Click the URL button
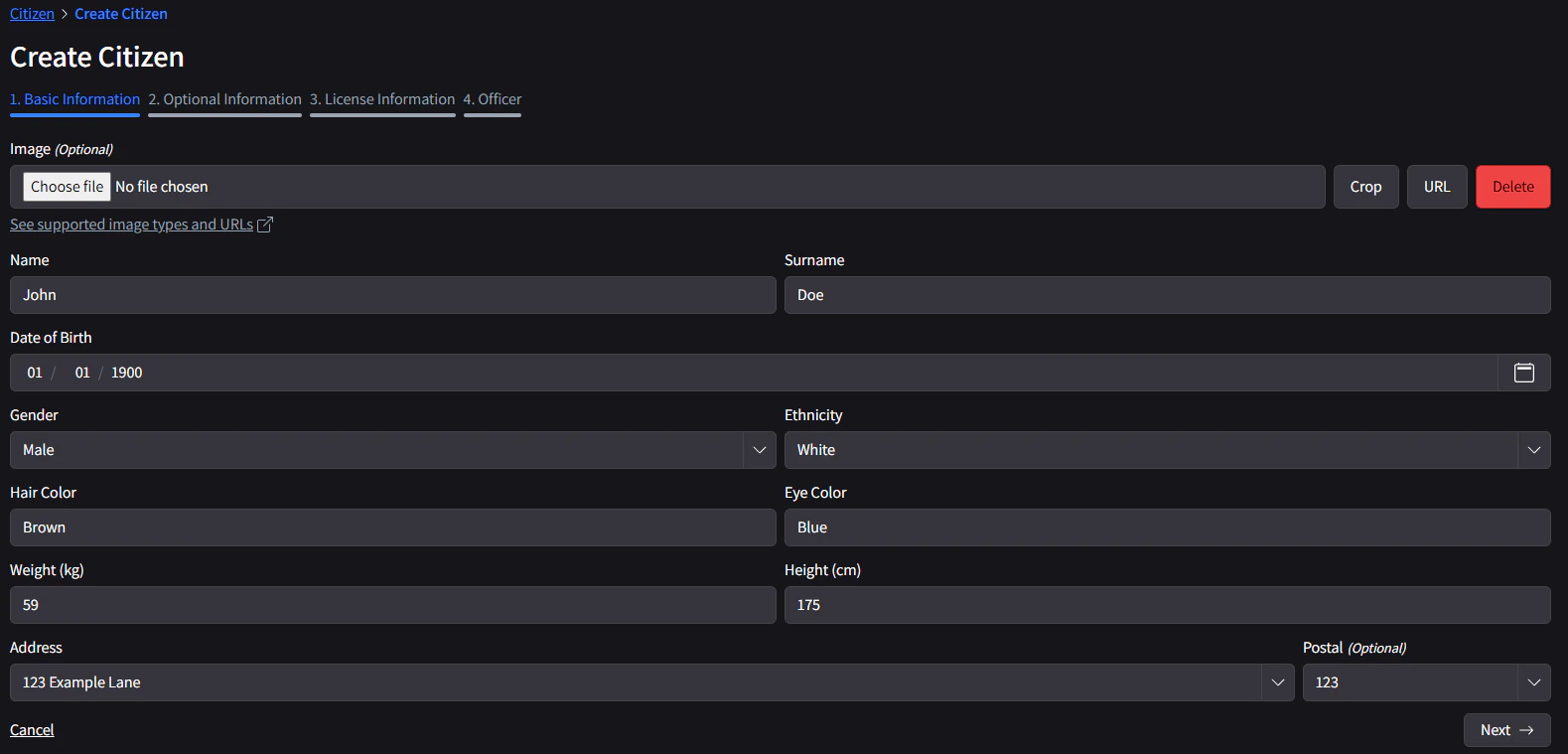Screen dimensions: 1568x754 pyautogui.click(x=1436, y=186)
